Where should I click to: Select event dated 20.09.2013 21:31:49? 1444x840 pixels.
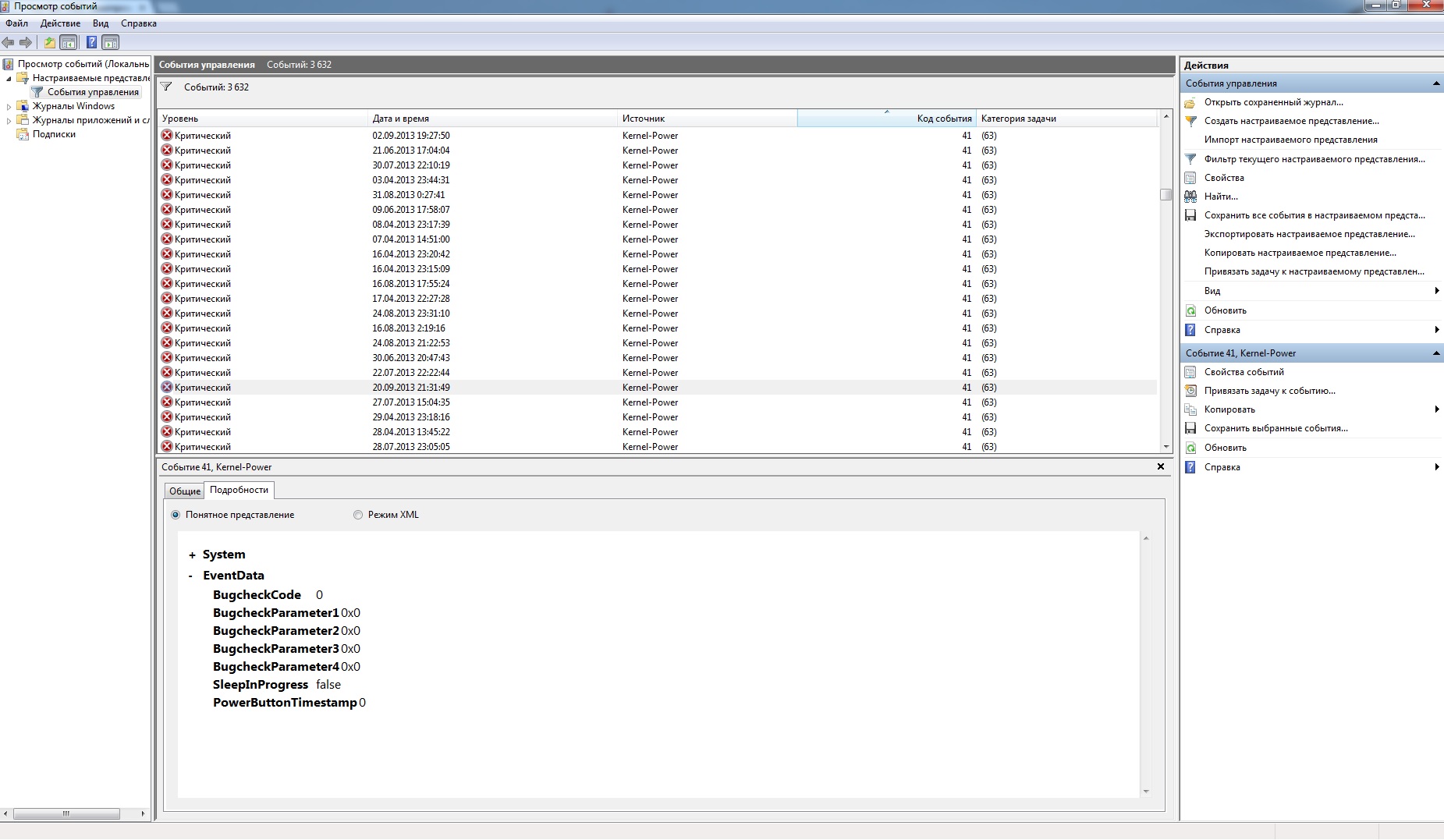pyautogui.click(x=657, y=388)
